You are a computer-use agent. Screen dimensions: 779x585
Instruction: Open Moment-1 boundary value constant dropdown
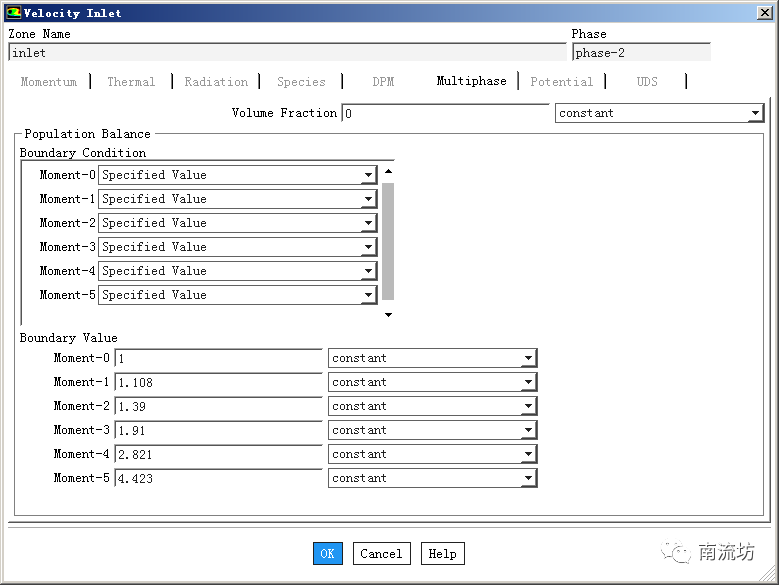pos(528,382)
